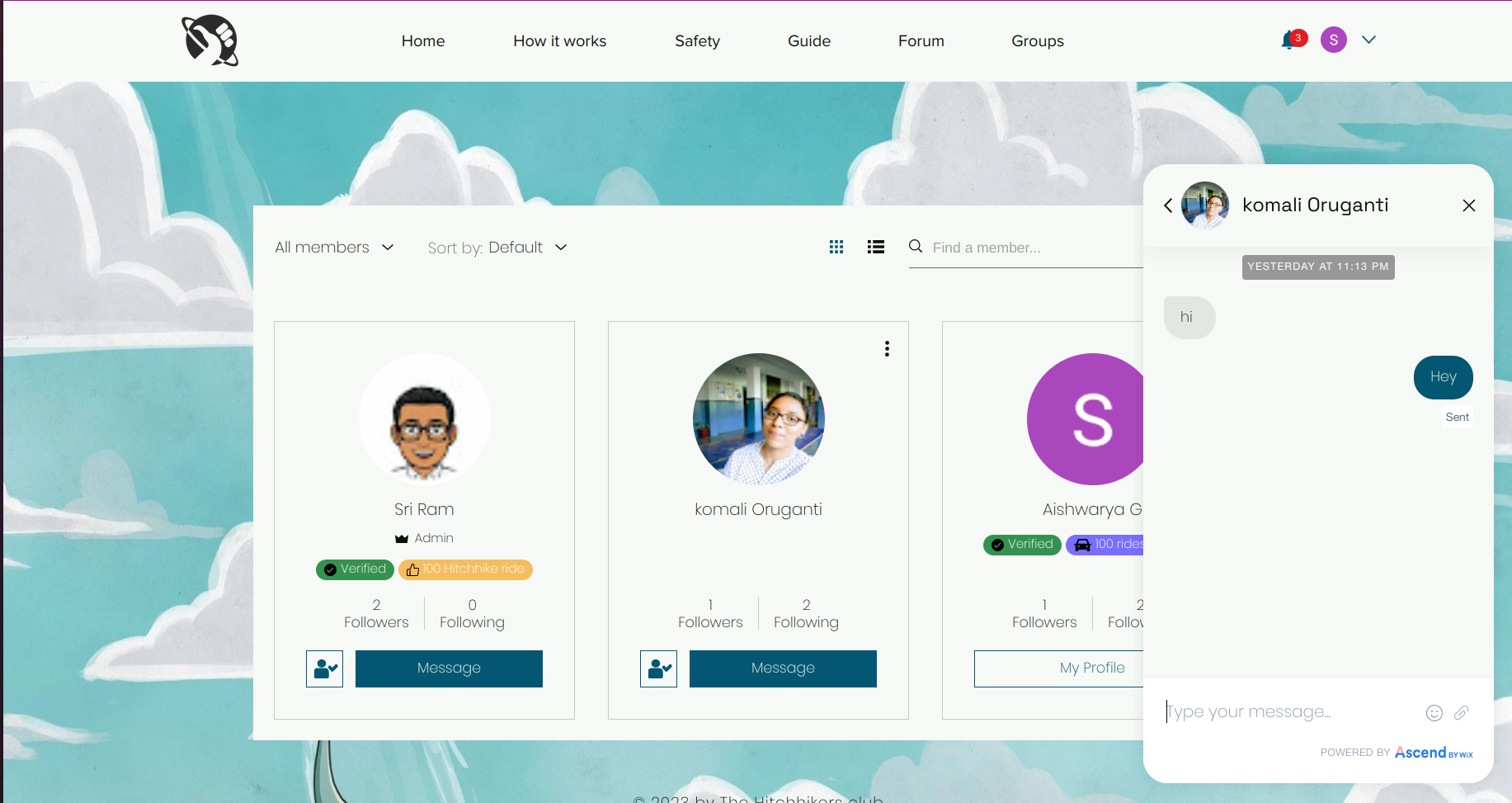Open more options on komali's card

point(887,349)
